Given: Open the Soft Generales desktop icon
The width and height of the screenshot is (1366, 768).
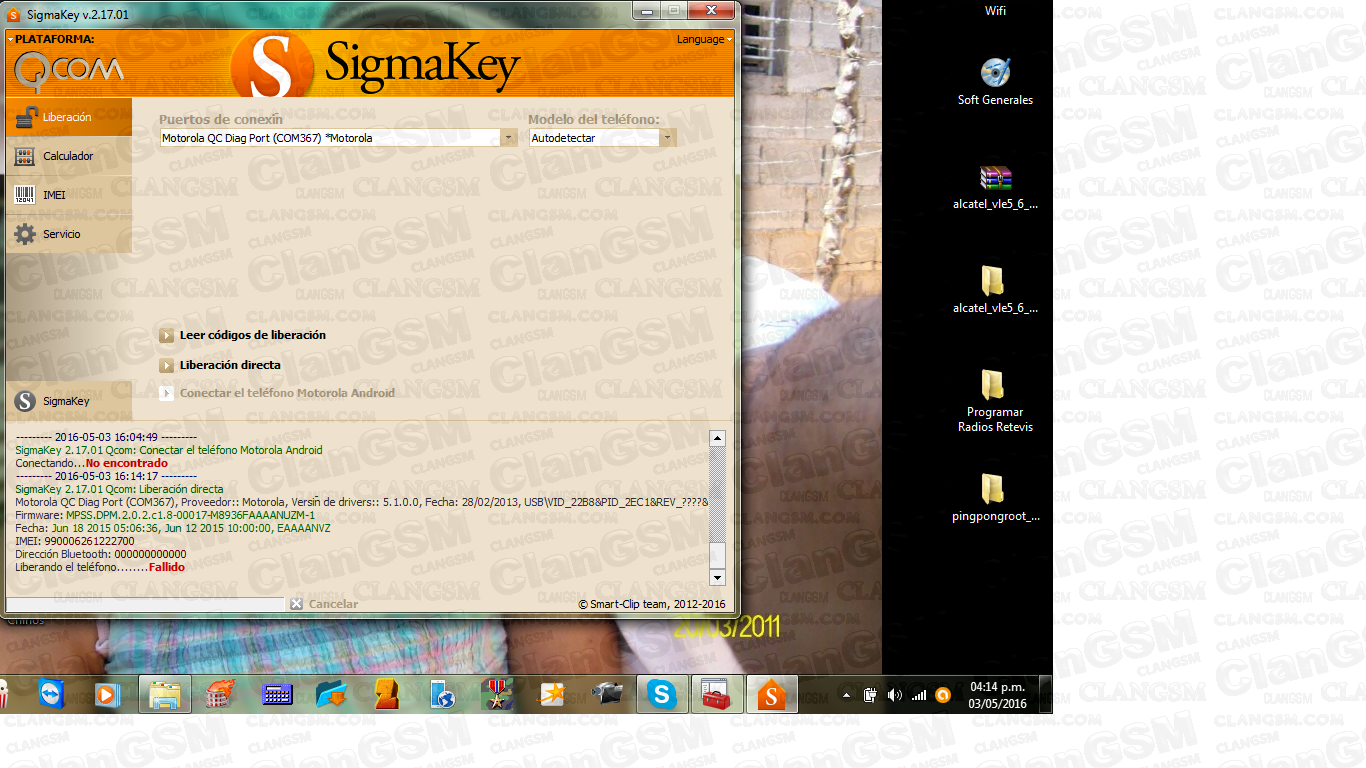Looking at the screenshot, I should (995, 82).
